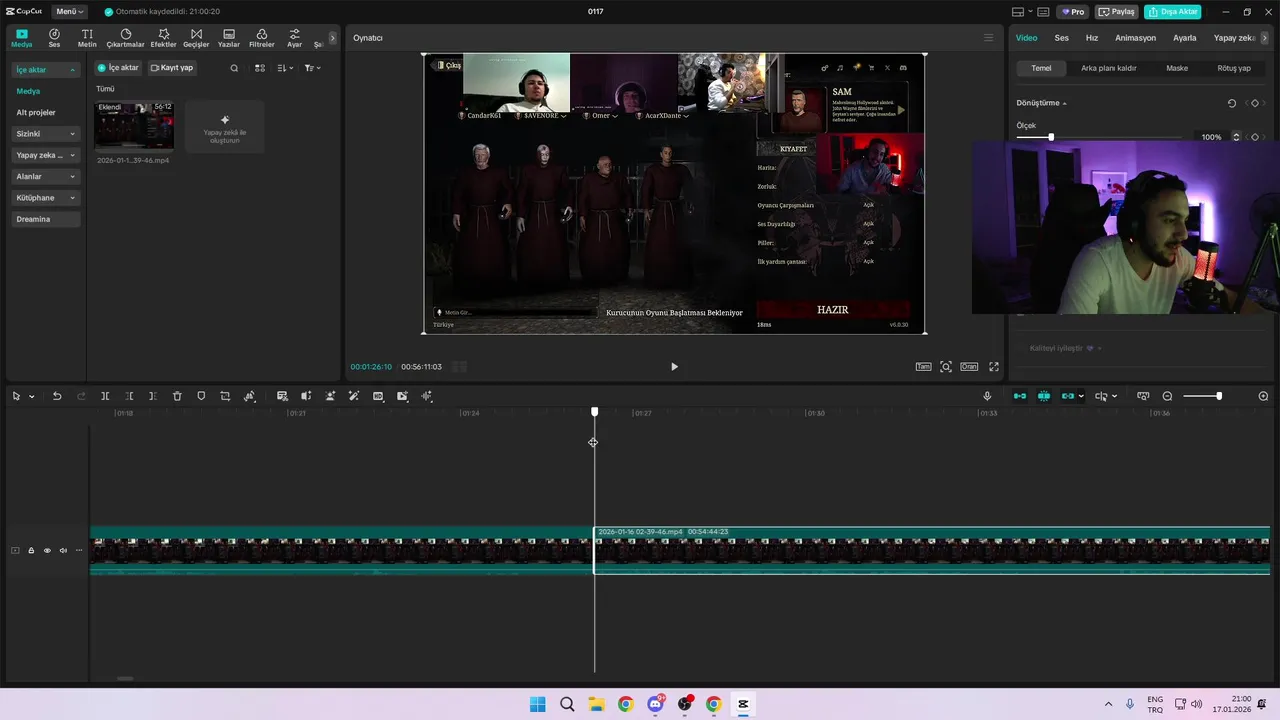This screenshot has height=720, width=1280.
Task: Show more media tabs arrow
Action: [333, 38]
